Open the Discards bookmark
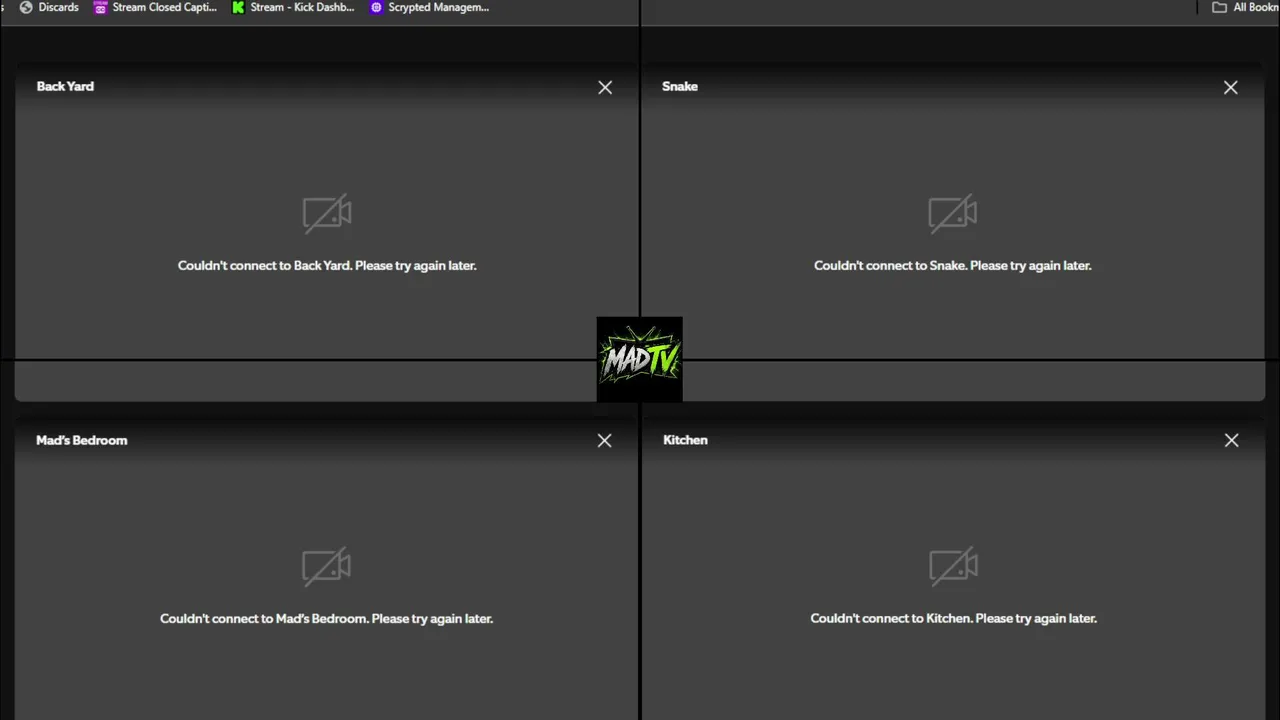The height and width of the screenshot is (720, 1280). point(48,7)
